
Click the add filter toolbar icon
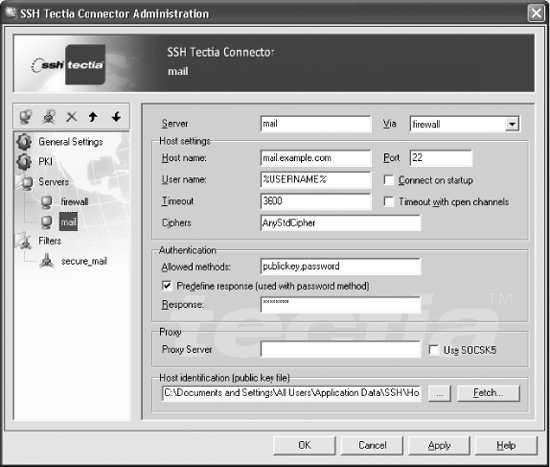click(x=49, y=116)
